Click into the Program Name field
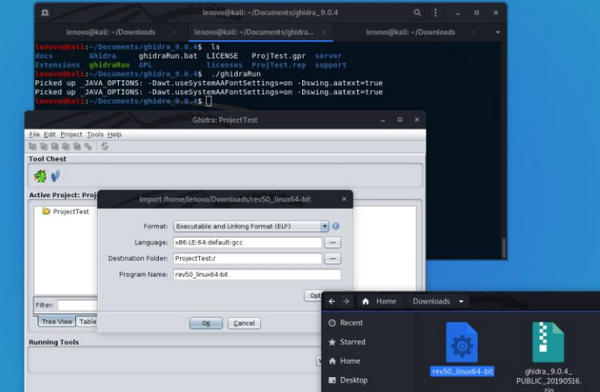This screenshot has width=600, height=392. click(x=257, y=274)
